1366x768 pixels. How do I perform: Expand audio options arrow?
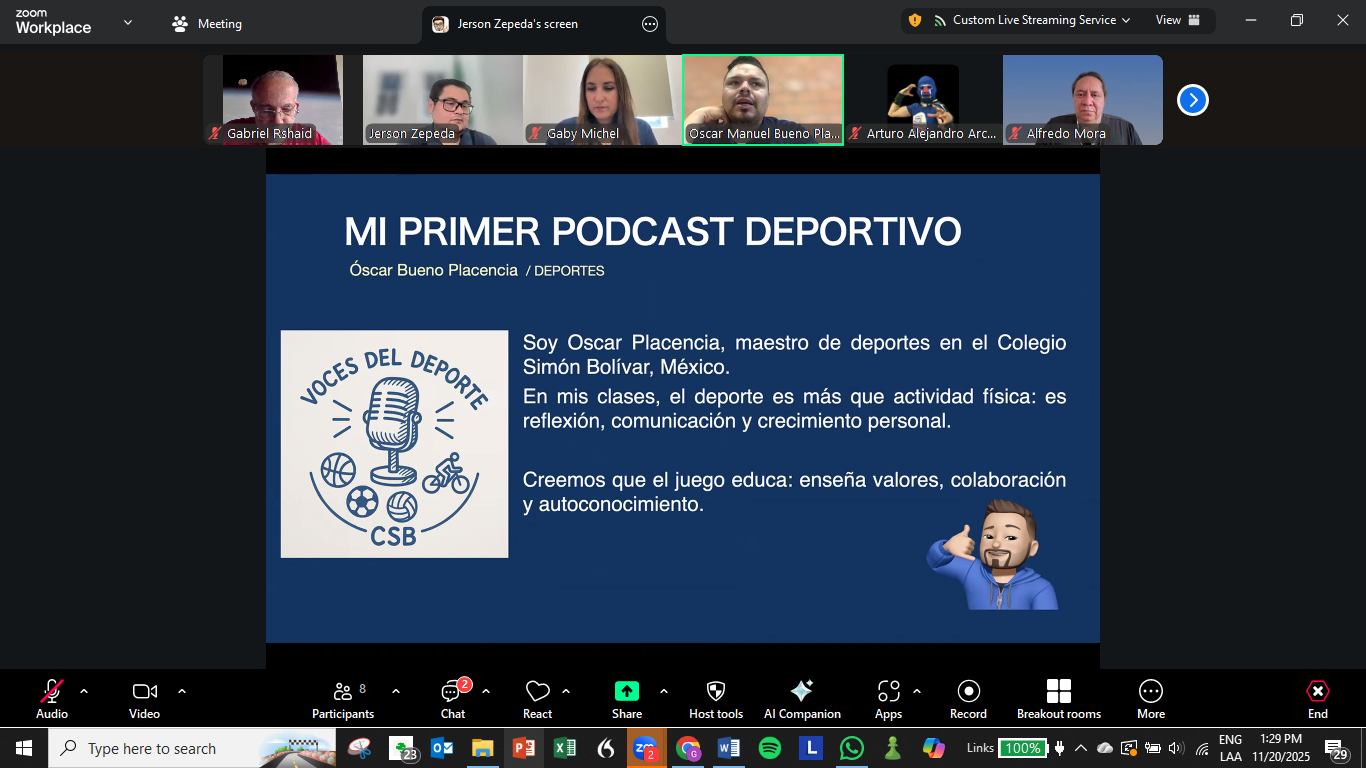[x=84, y=691]
